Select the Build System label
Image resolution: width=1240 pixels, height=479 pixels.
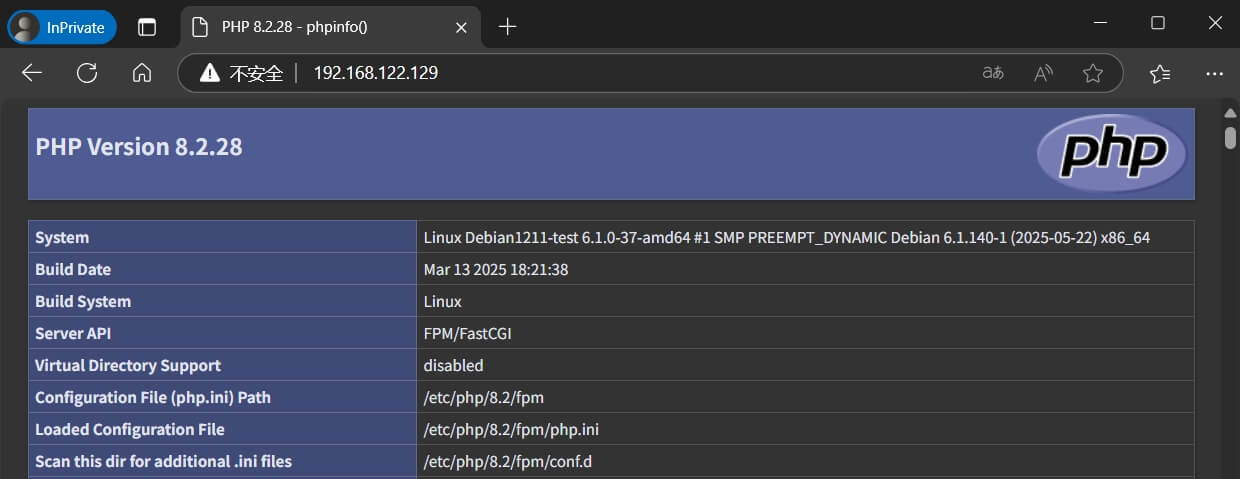click(x=83, y=301)
